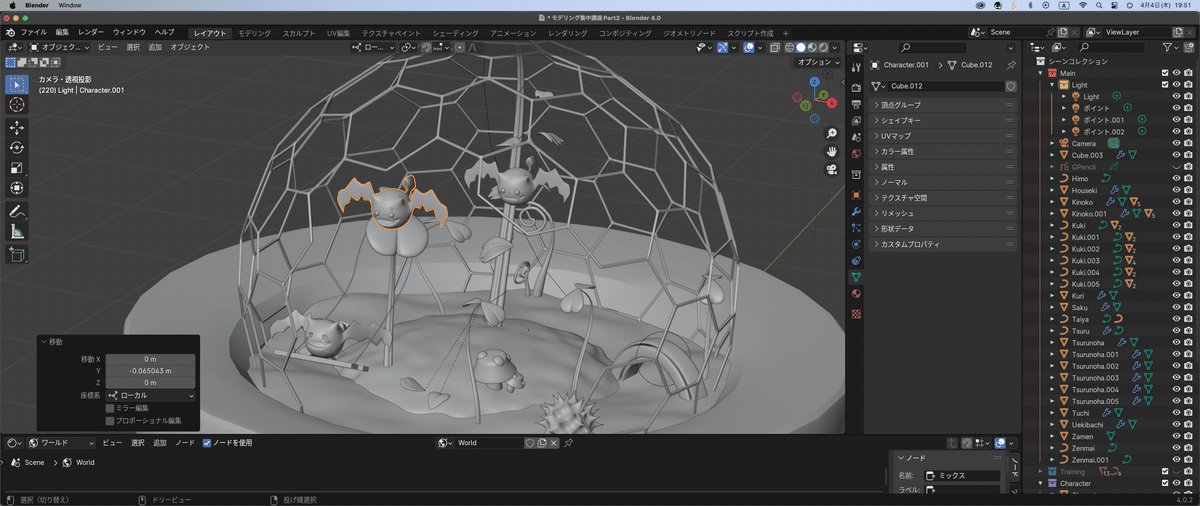The height and width of the screenshot is (506, 1200).
Task: Open the Physics properties tab
Action: [x=855, y=244]
